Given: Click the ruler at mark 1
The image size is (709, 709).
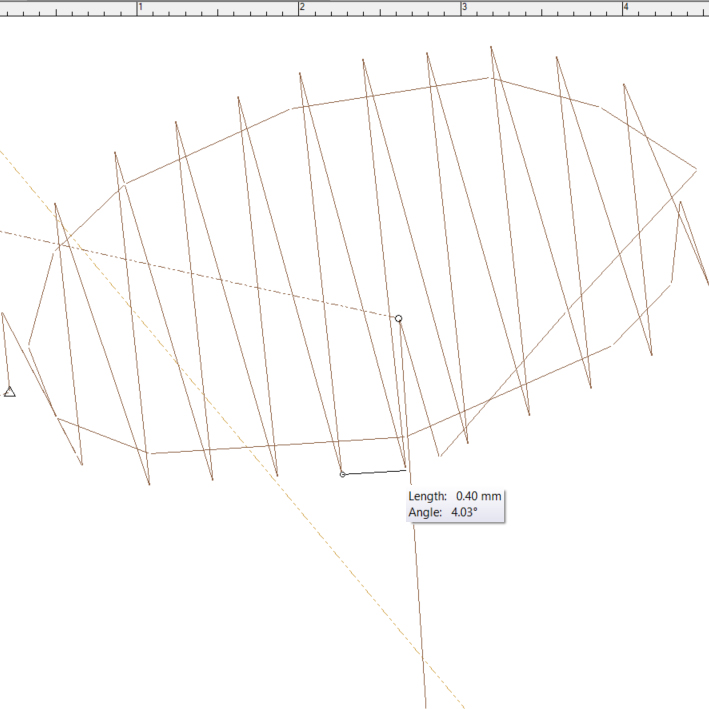Looking at the screenshot, I should pyautogui.click(x=137, y=7).
